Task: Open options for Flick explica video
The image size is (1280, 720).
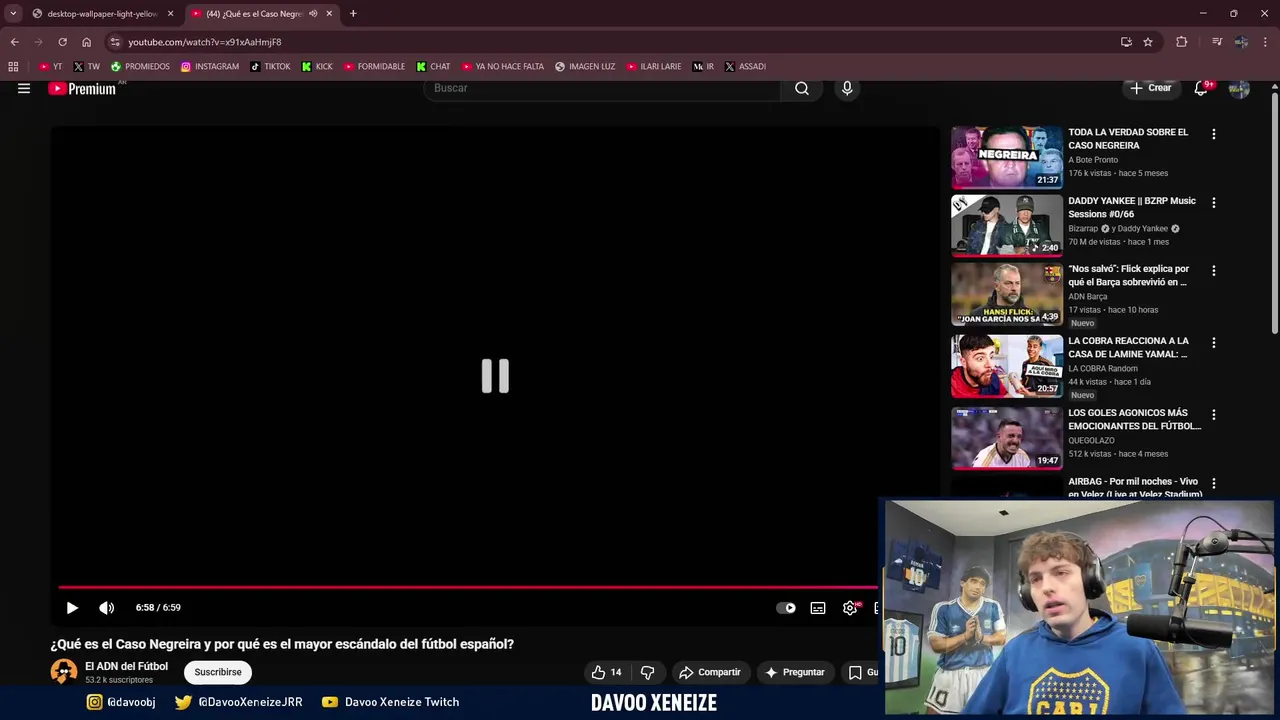Action: pos(1214,270)
